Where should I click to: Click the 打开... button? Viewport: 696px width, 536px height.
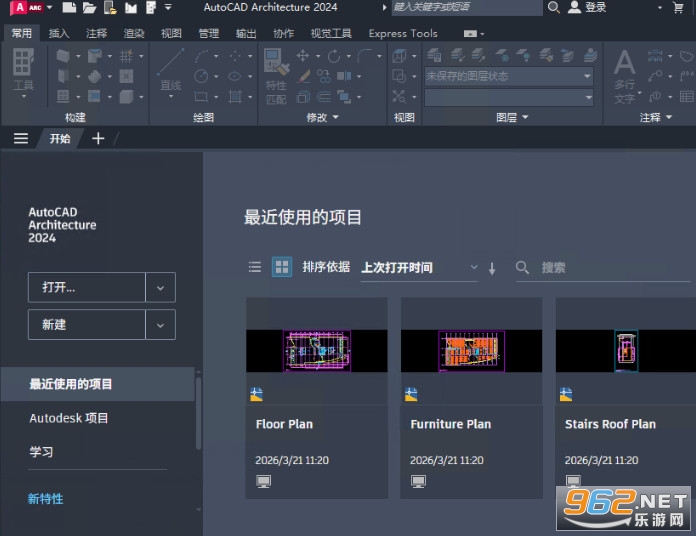pyautogui.click(x=87, y=287)
